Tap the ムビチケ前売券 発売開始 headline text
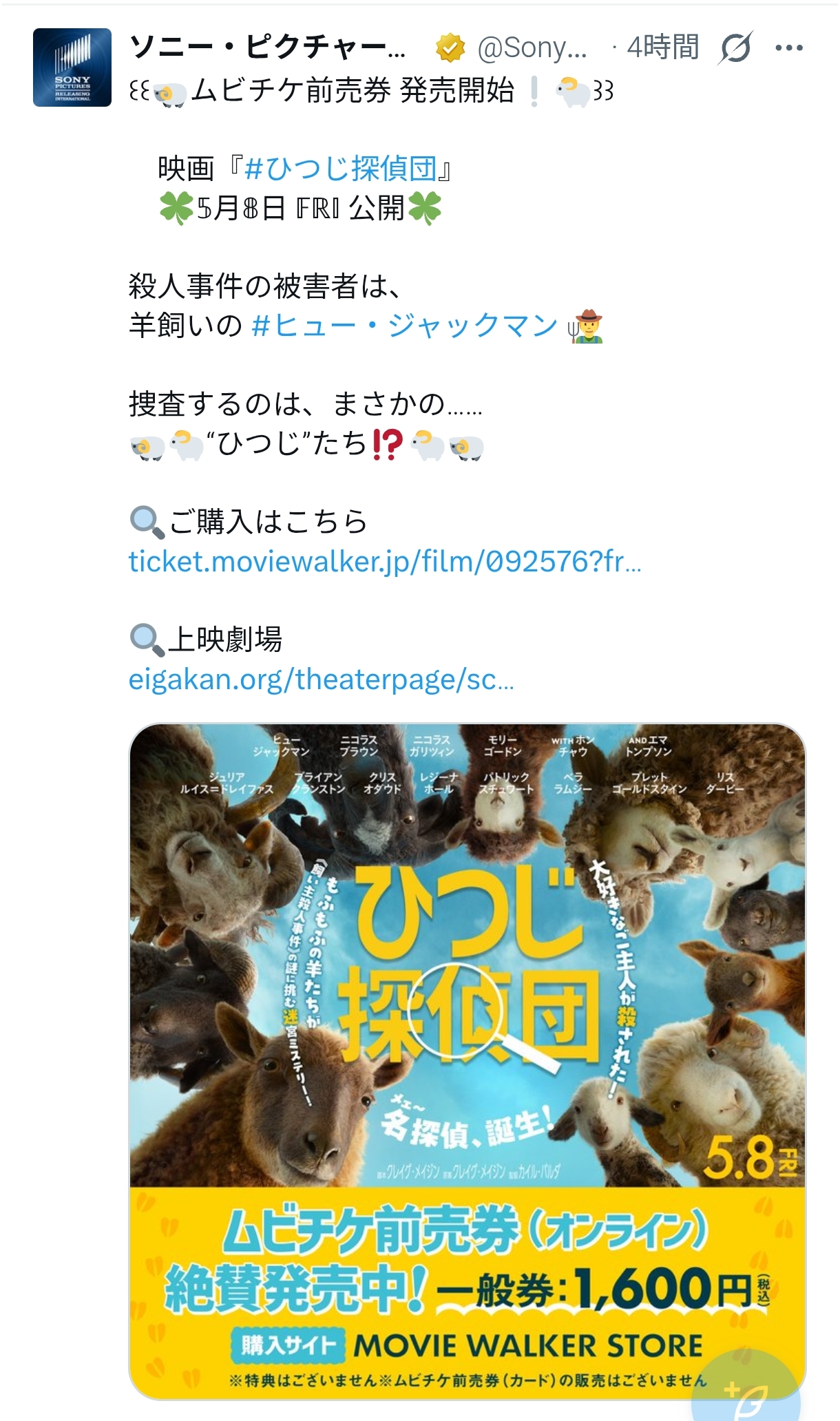 (353, 91)
